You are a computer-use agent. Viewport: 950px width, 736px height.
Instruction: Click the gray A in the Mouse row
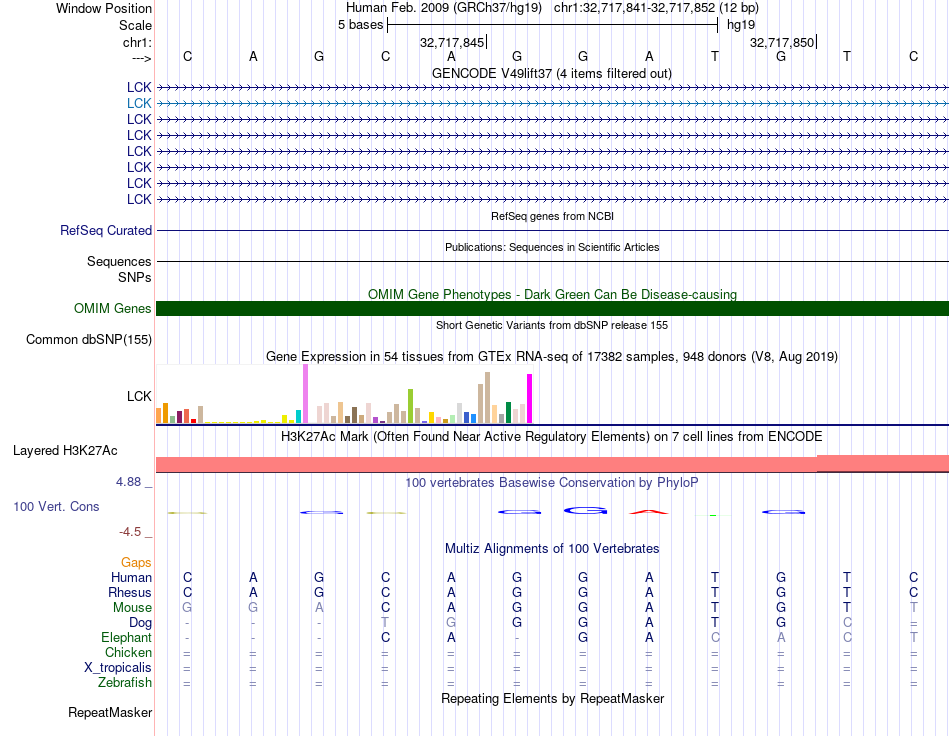(319, 608)
